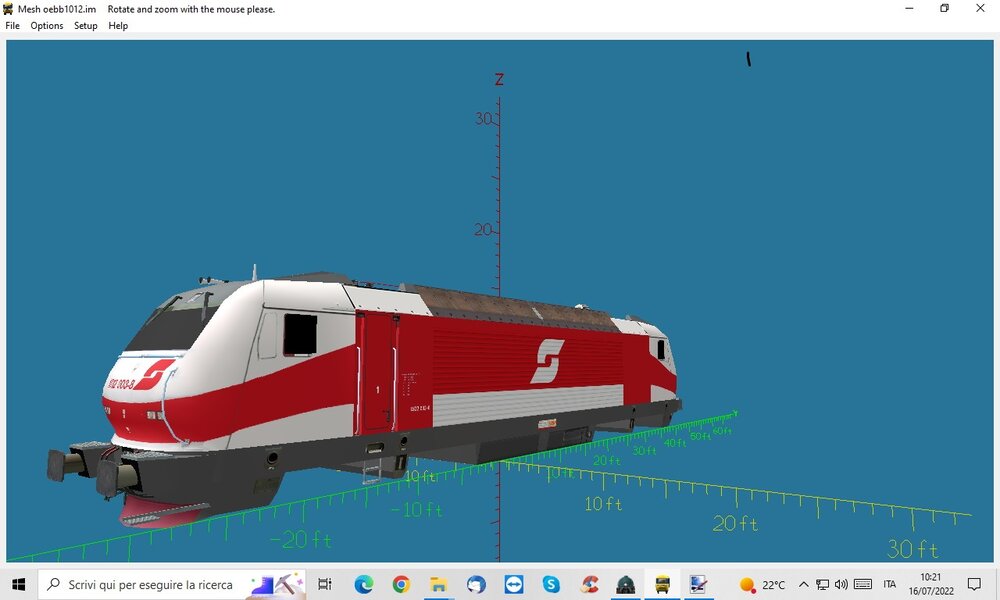Viewport: 1000px width, 600px height.
Task: Click the taskbar search box
Action: (172, 584)
